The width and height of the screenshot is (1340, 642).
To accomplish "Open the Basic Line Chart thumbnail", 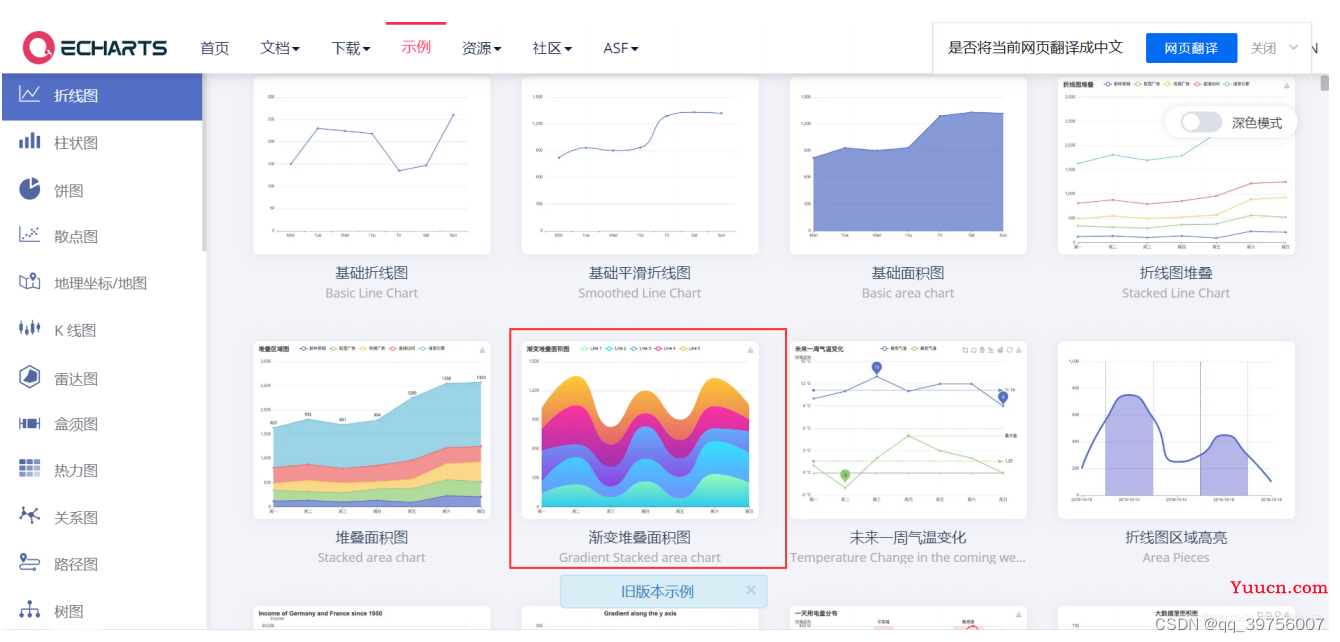I will (372, 165).
